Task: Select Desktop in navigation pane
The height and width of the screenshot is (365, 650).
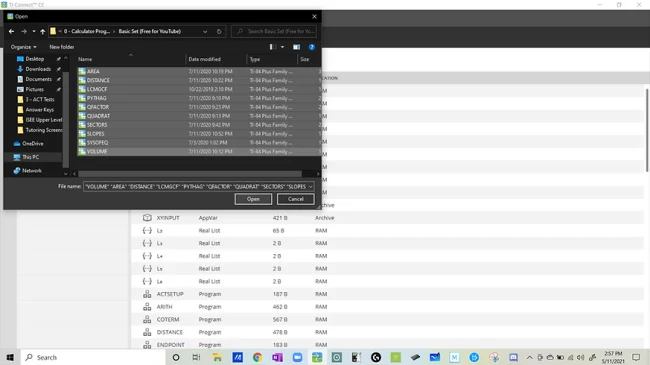Action: click(34, 59)
